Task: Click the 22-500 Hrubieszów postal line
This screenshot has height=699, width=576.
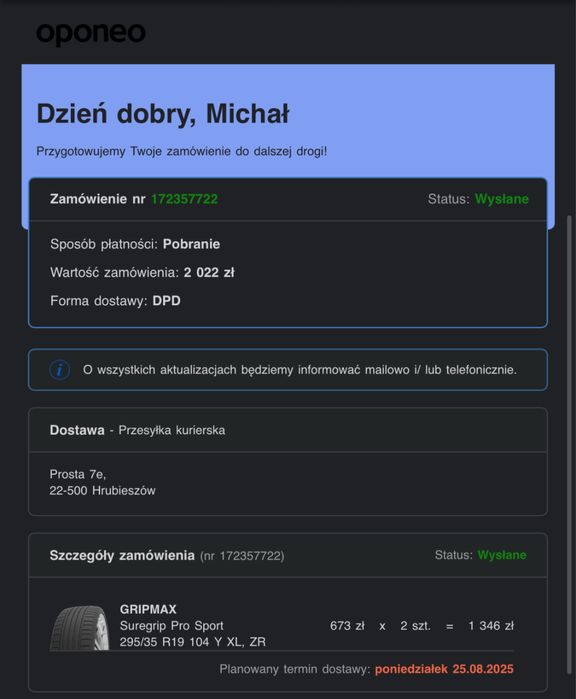Action: coord(103,490)
